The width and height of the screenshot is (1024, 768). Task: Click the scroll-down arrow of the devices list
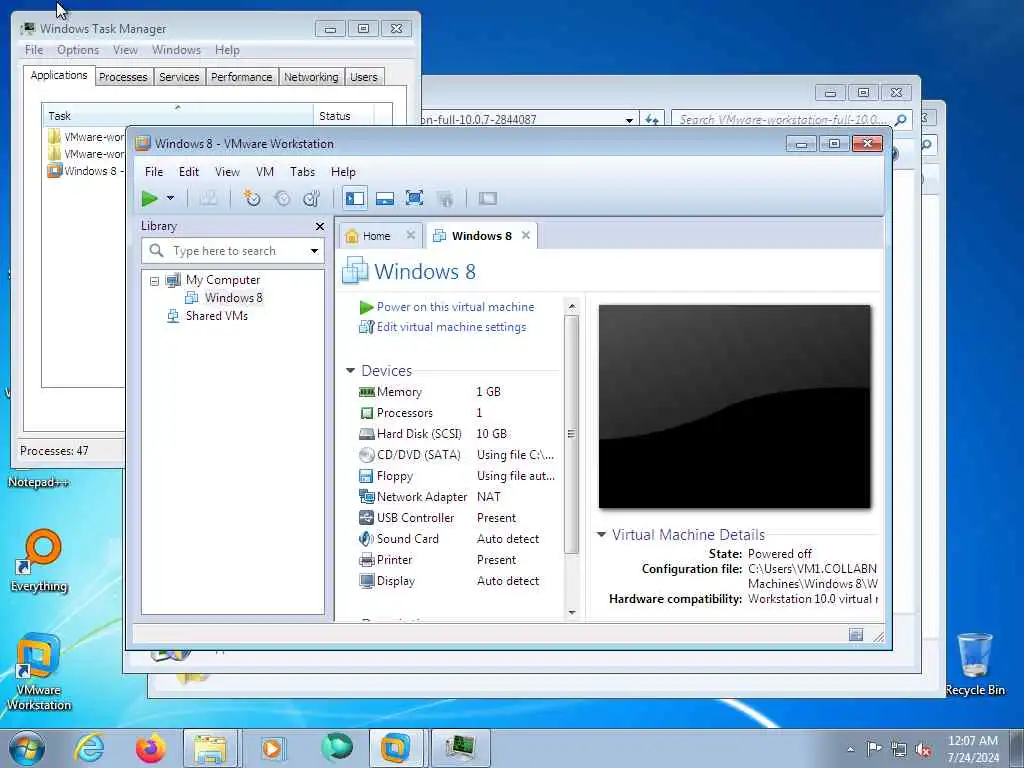572,612
